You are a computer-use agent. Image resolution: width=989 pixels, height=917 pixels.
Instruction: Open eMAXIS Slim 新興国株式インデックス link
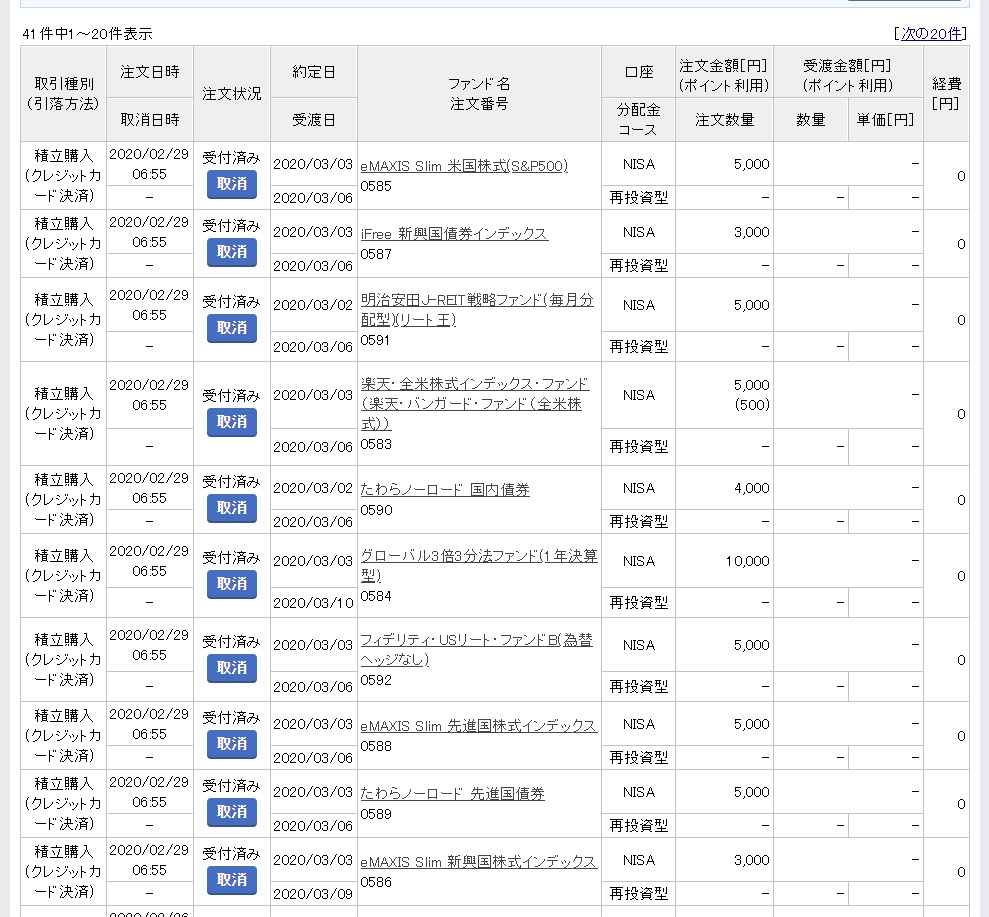[x=478, y=862]
